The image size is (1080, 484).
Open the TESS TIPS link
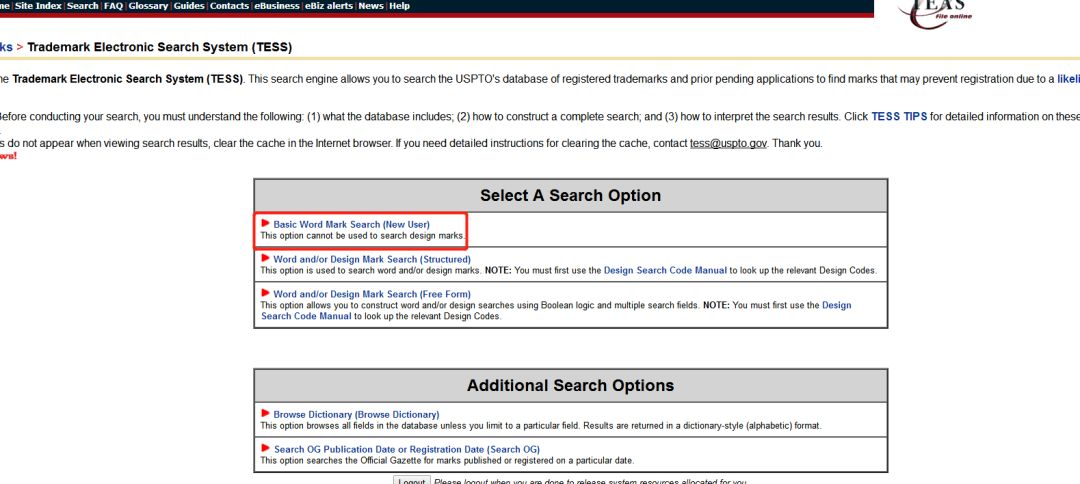(899, 116)
